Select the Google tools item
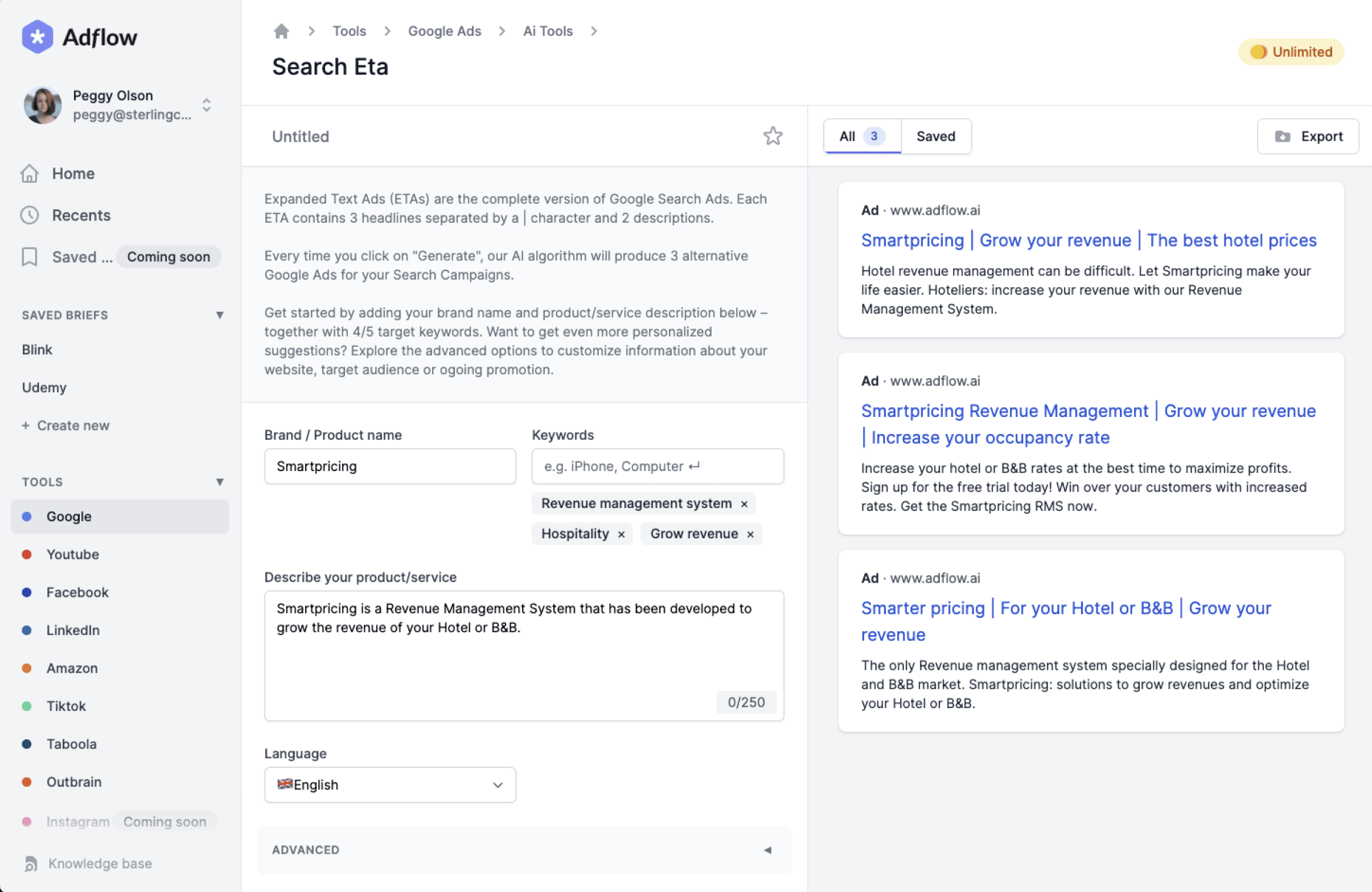The width and height of the screenshot is (1372, 892). tap(120, 516)
